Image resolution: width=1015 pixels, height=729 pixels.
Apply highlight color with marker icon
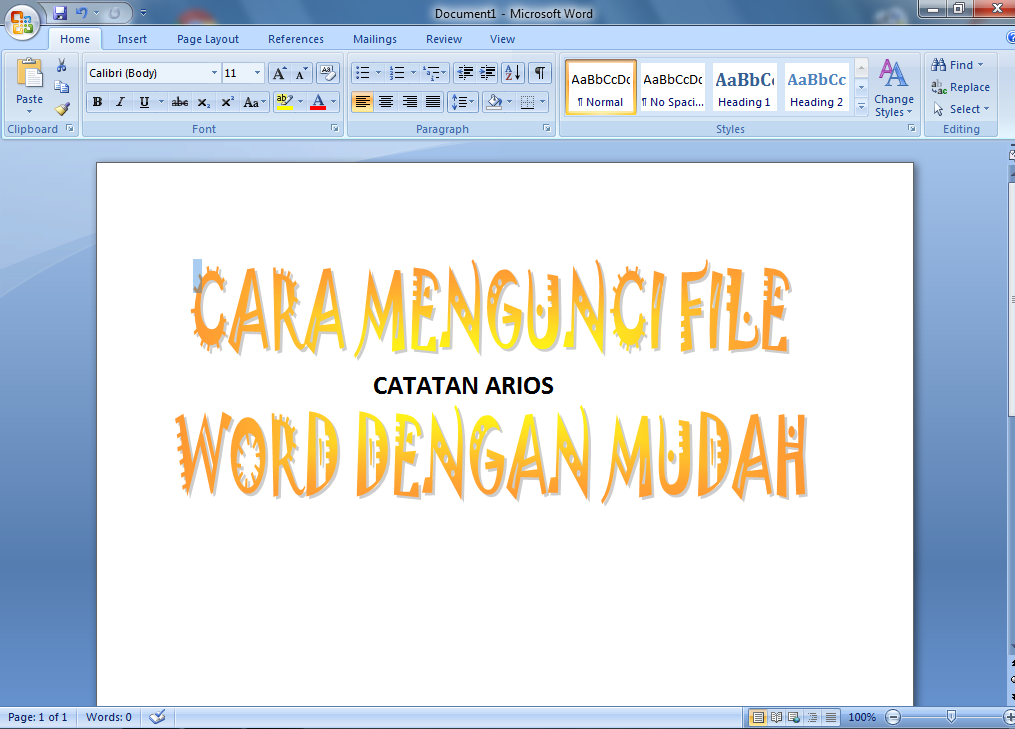(x=285, y=102)
